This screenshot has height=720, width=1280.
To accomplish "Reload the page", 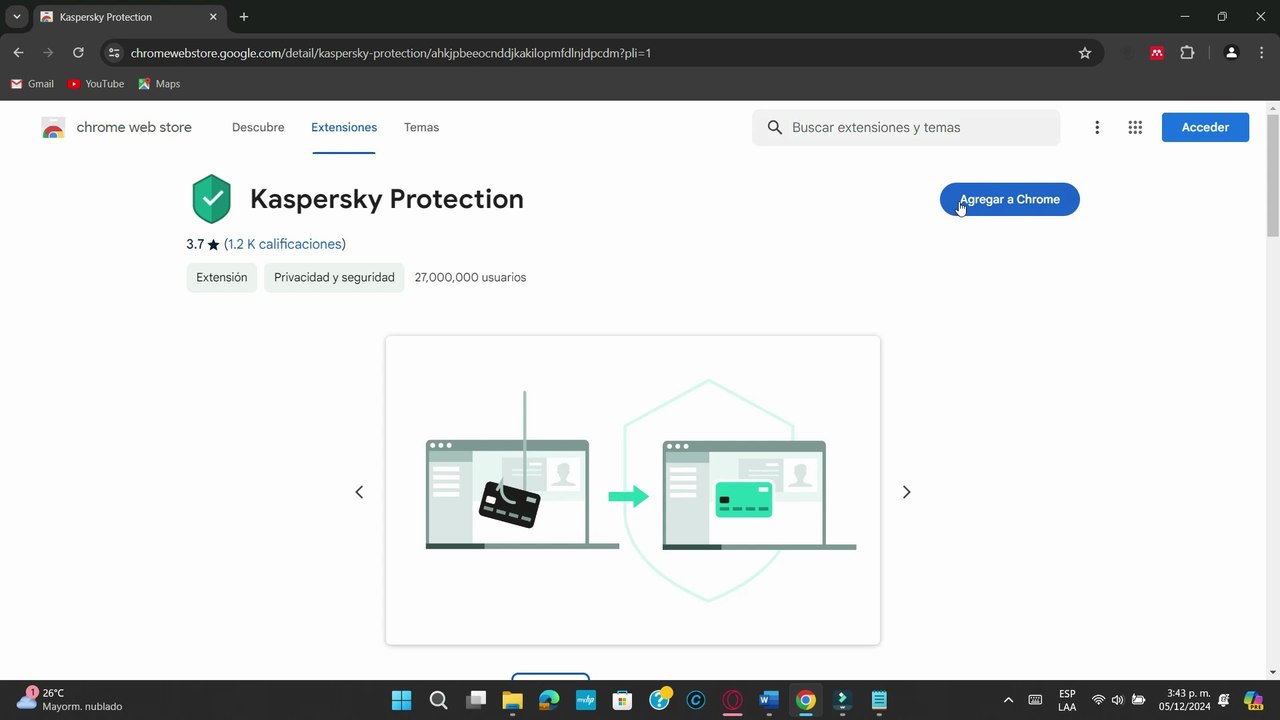I will point(78,53).
